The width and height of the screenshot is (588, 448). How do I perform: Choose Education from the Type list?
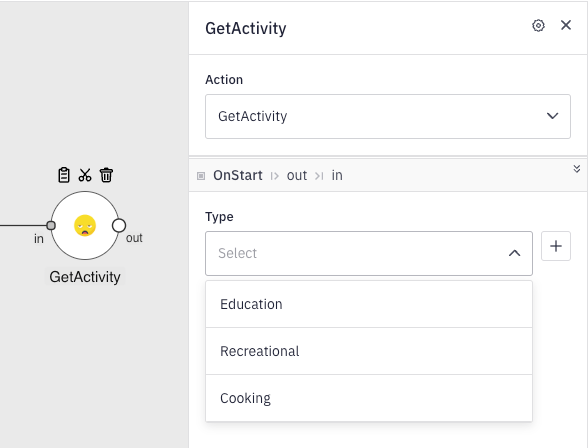pyautogui.click(x=369, y=304)
